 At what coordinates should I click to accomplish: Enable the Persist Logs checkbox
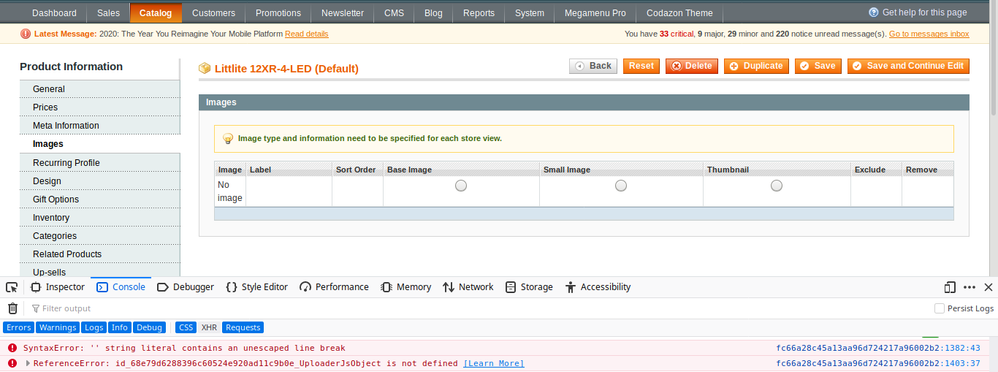[939, 308]
